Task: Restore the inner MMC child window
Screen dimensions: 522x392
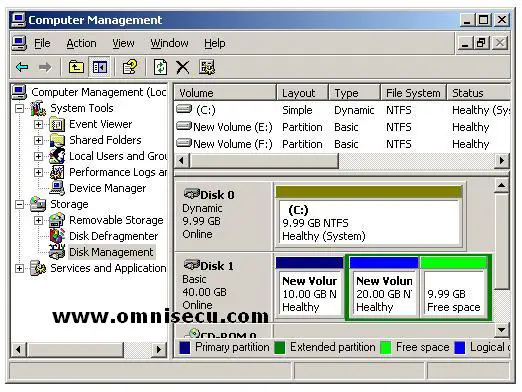Action: click(x=481, y=43)
